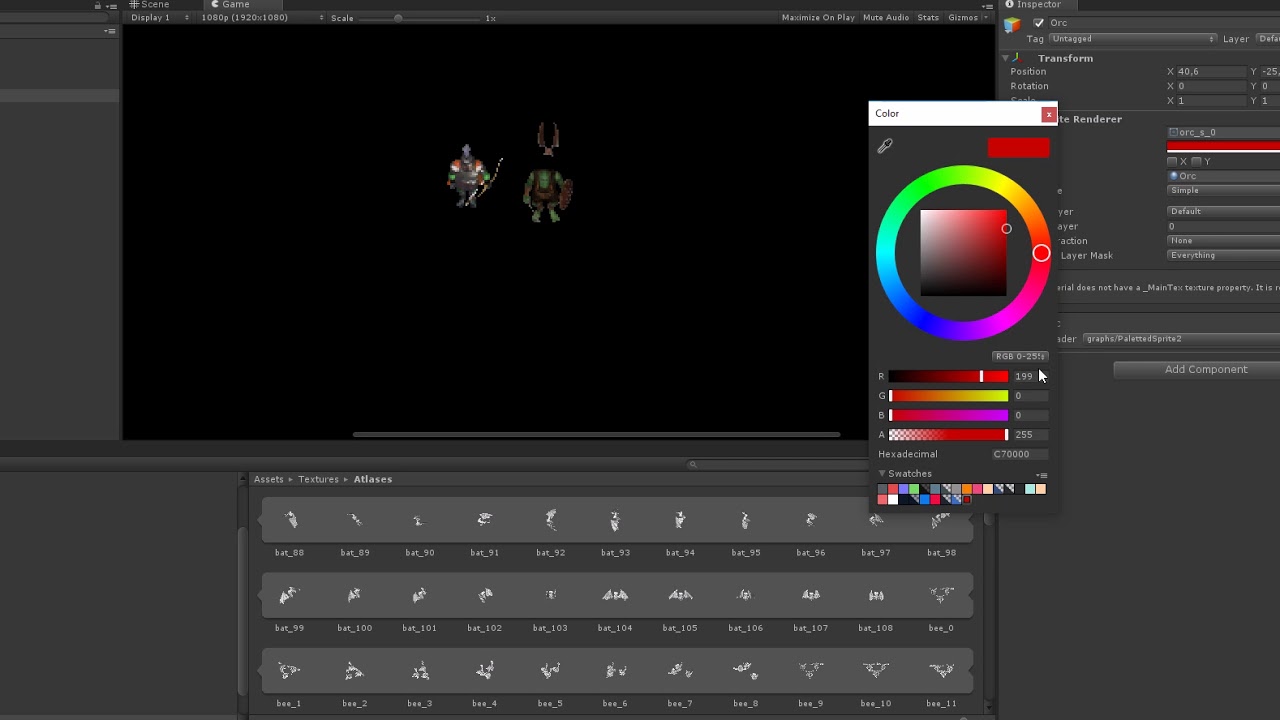Select the bat_92 sprite thumbnail
This screenshot has width=1280, height=720.
(550, 520)
